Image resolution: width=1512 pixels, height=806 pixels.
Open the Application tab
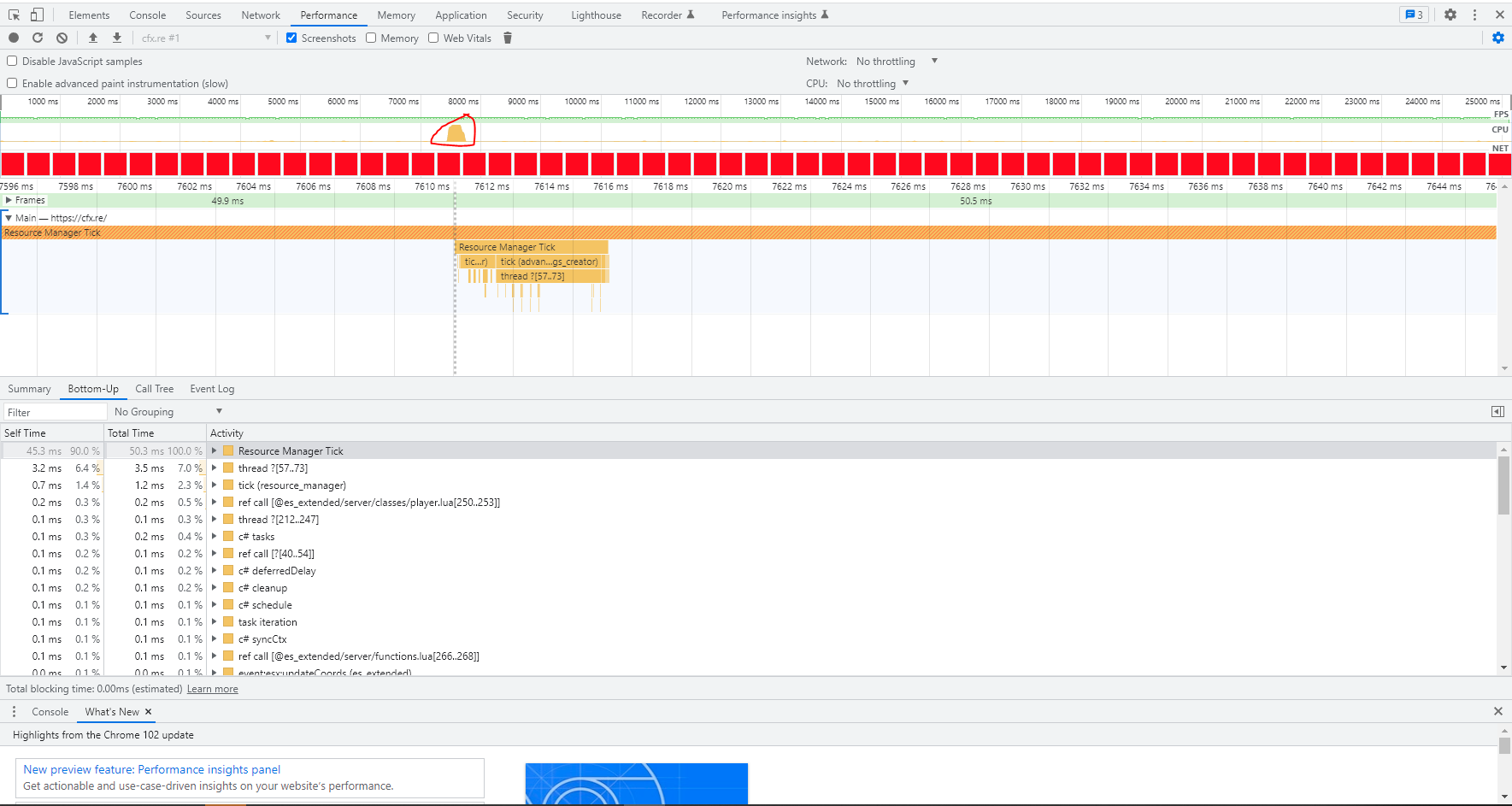[461, 15]
